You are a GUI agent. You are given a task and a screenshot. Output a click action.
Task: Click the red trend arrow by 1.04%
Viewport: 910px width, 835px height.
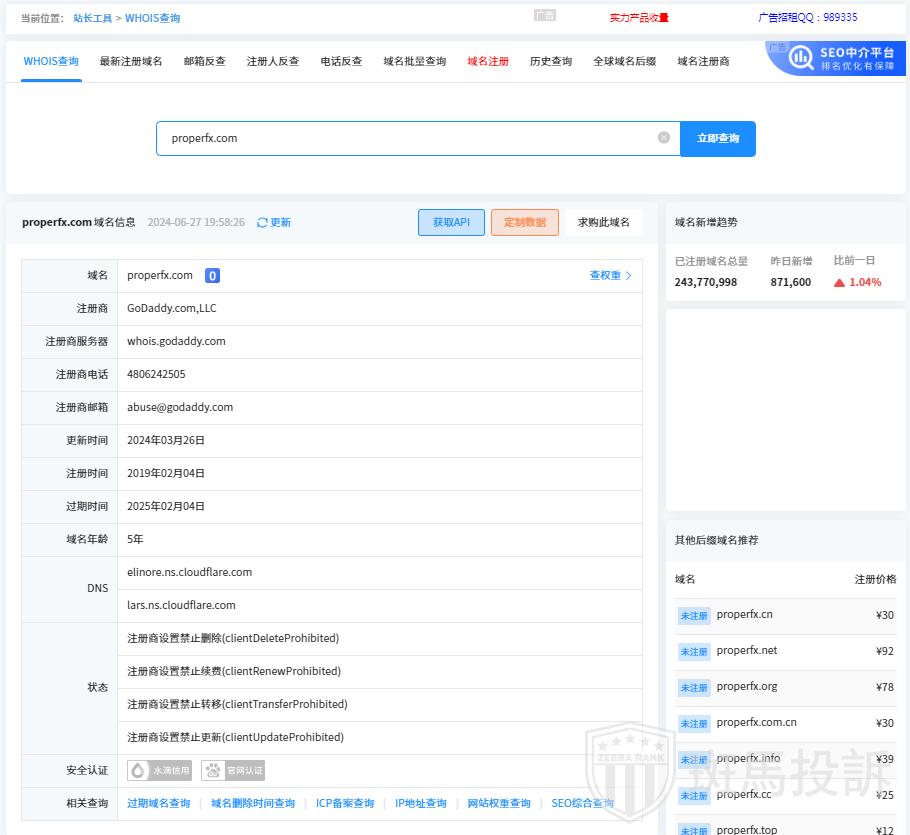tap(840, 283)
